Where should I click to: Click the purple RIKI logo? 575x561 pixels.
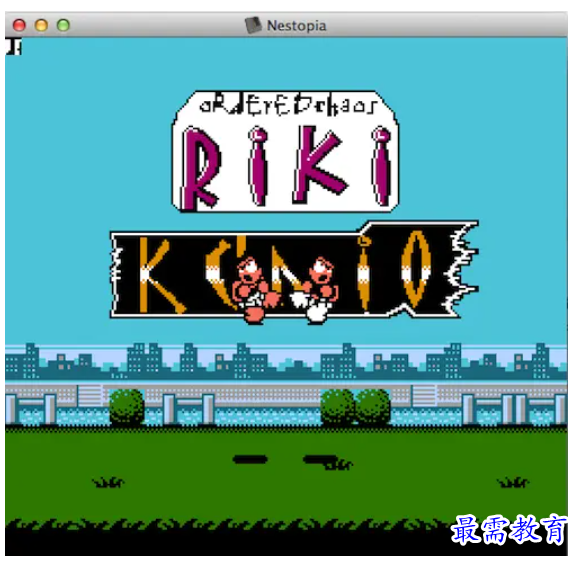point(286,151)
